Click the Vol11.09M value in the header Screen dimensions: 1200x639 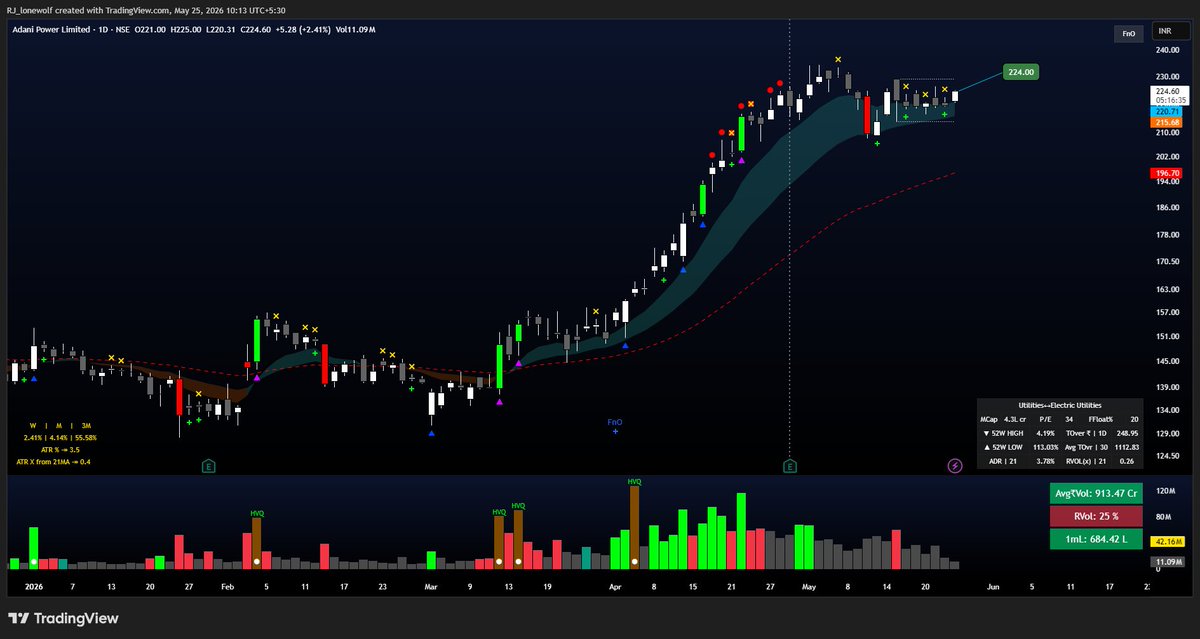coord(356,32)
